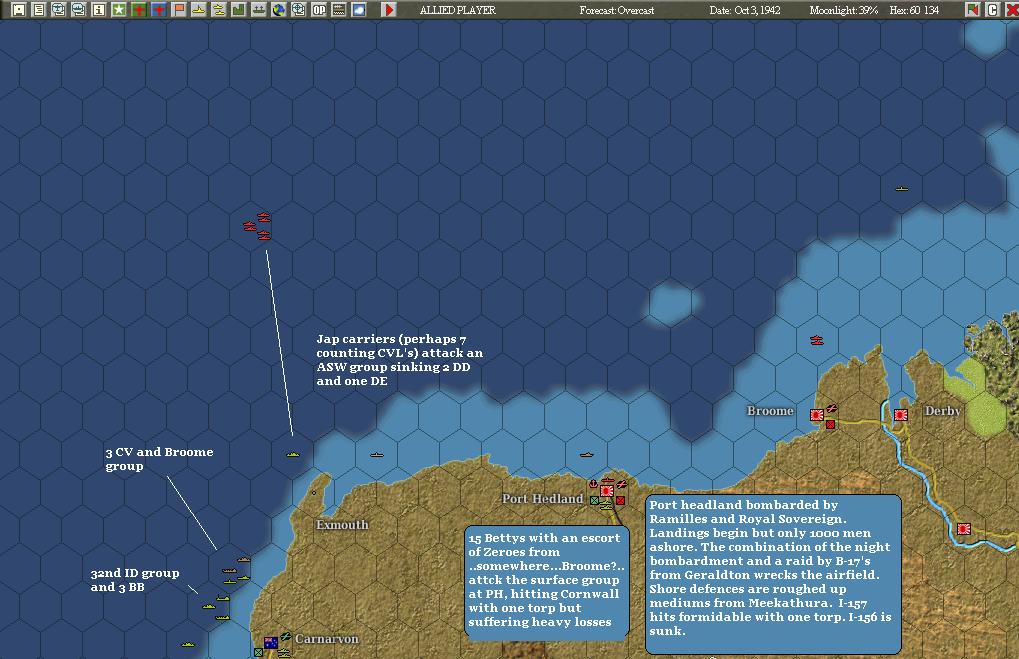Click the '3 CV and Broome group' note

tap(159, 459)
